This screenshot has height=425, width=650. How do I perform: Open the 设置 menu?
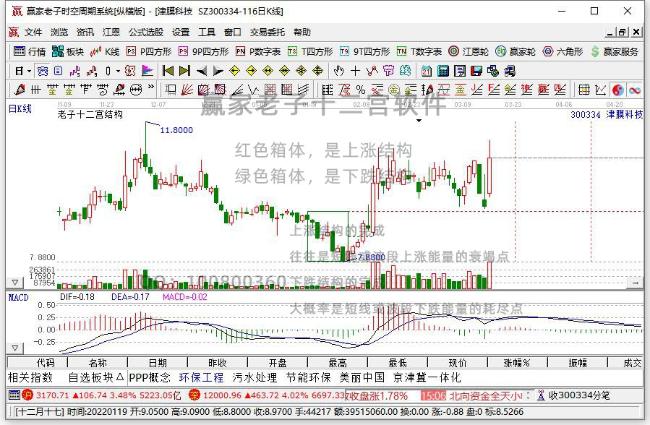(181, 32)
